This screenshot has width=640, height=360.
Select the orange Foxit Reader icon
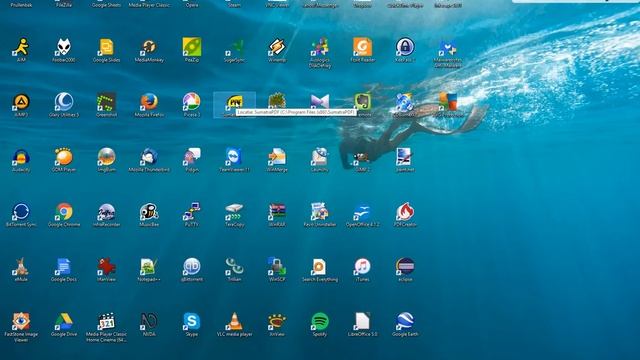coord(362,48)
